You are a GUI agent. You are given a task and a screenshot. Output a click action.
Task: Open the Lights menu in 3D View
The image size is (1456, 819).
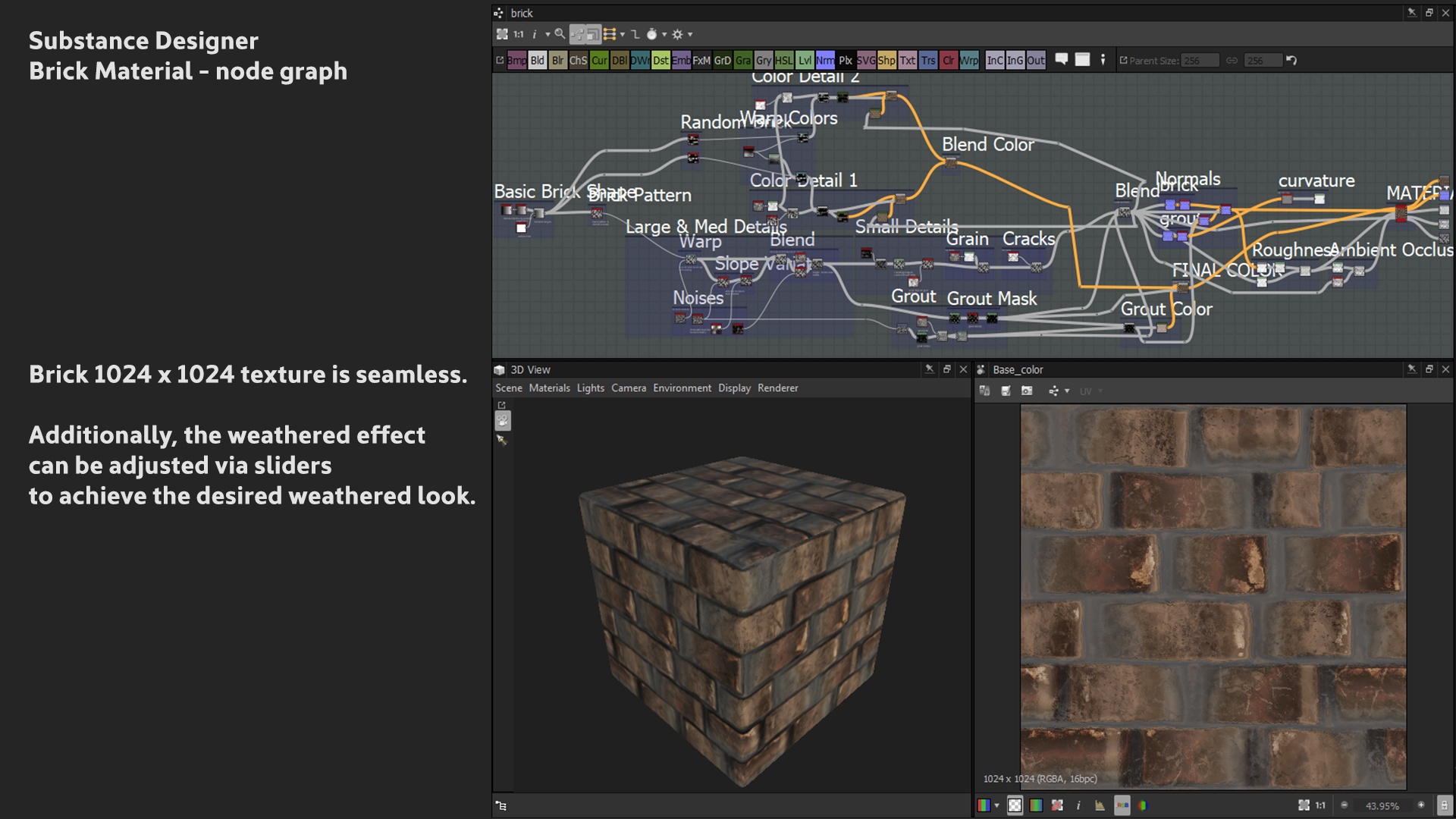point(591,388)
